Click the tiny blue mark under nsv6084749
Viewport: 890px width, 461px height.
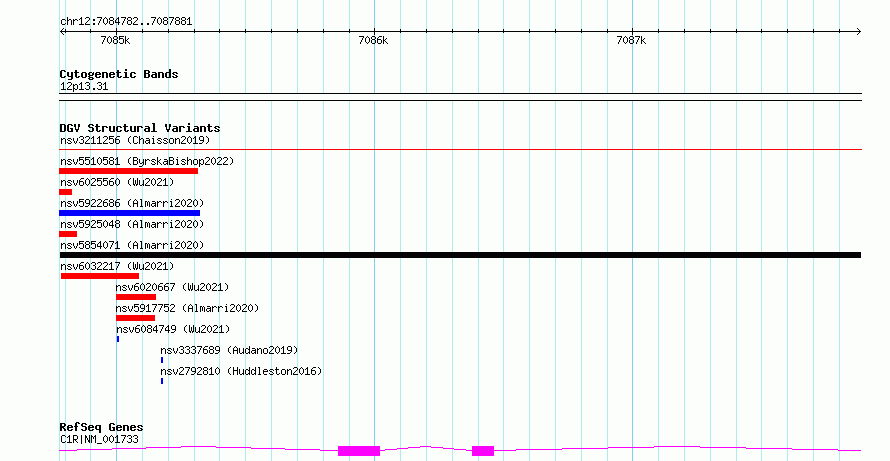(118, 339)
